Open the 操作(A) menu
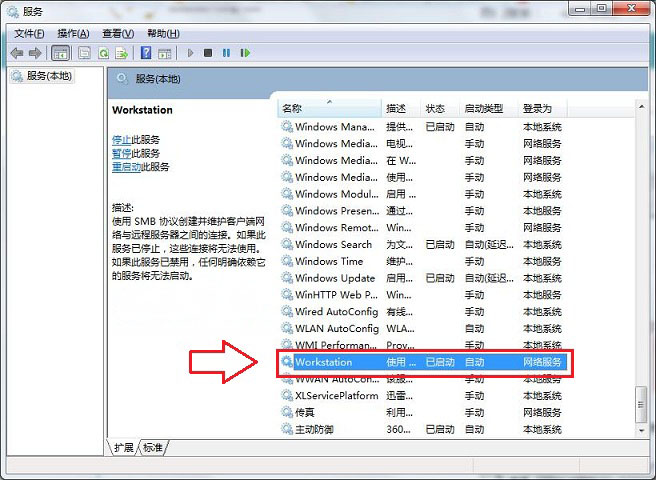 (x=73, y=33)
